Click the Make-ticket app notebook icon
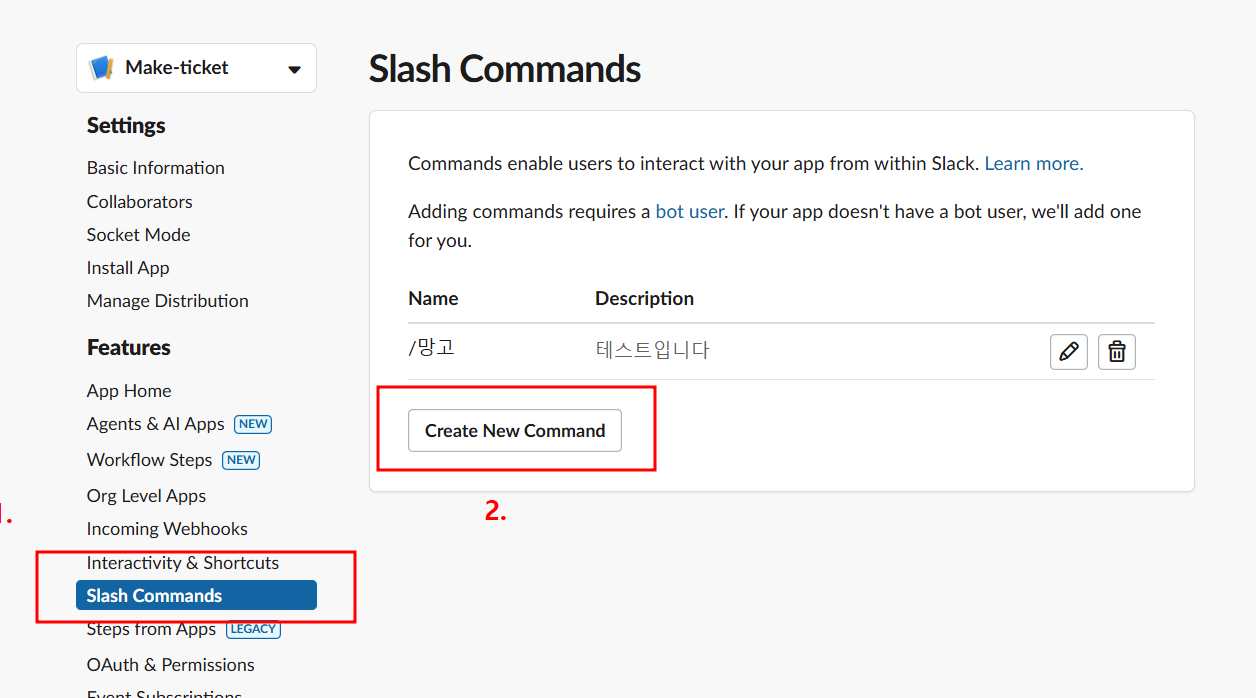 [x=101, y=68]
